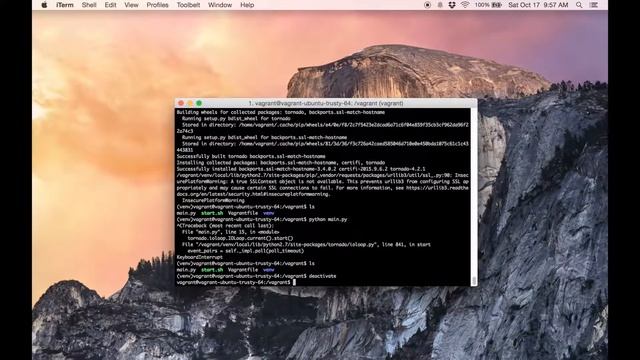
Task: Click 'main.py' in first ls output
Action: tap(186, 213)
